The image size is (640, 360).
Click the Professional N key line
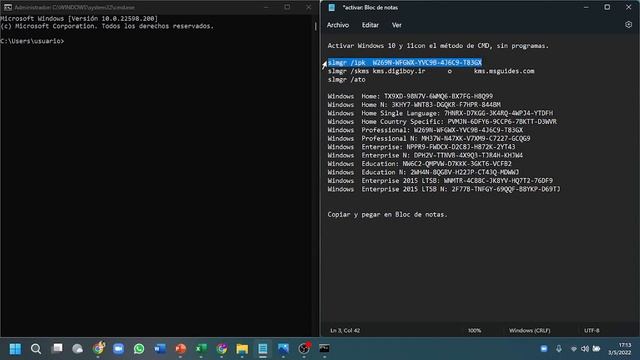click(429, 138)
